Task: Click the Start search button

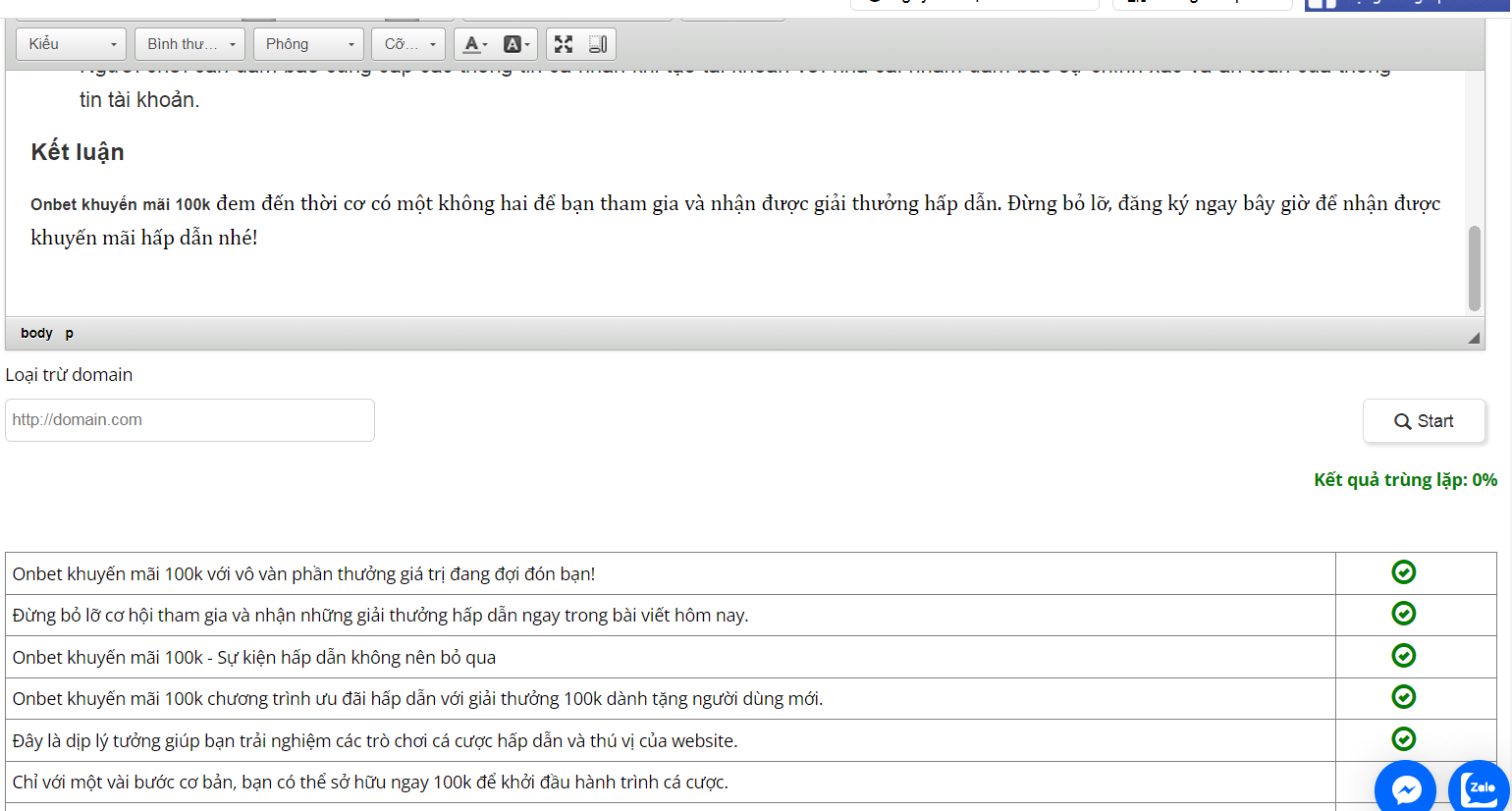Action: point(1424,421)
